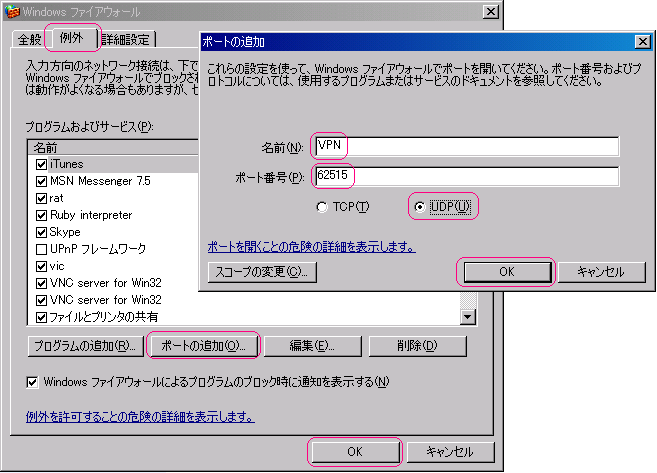The height and width of the screenshot is (473, 657).
Task: Select the TCP radio button
Action: click(x=322, y=207)
